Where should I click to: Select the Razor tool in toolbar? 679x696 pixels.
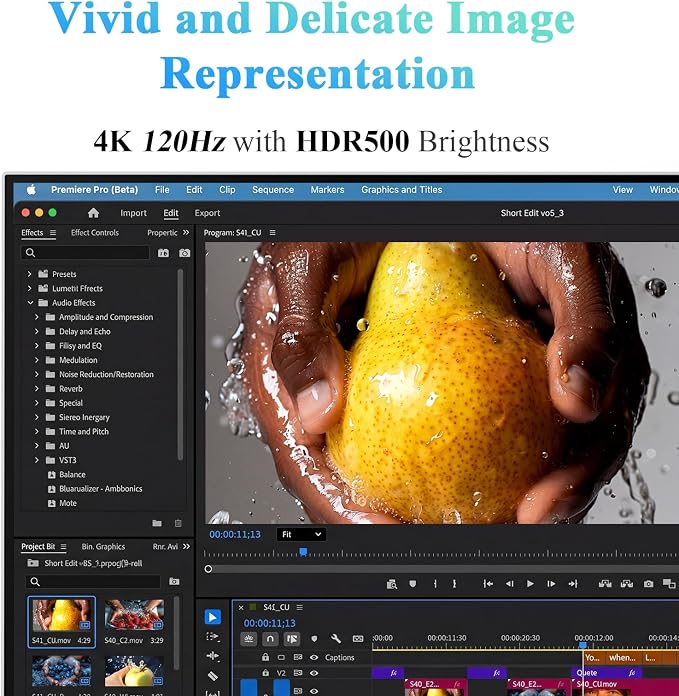point(213,676)
